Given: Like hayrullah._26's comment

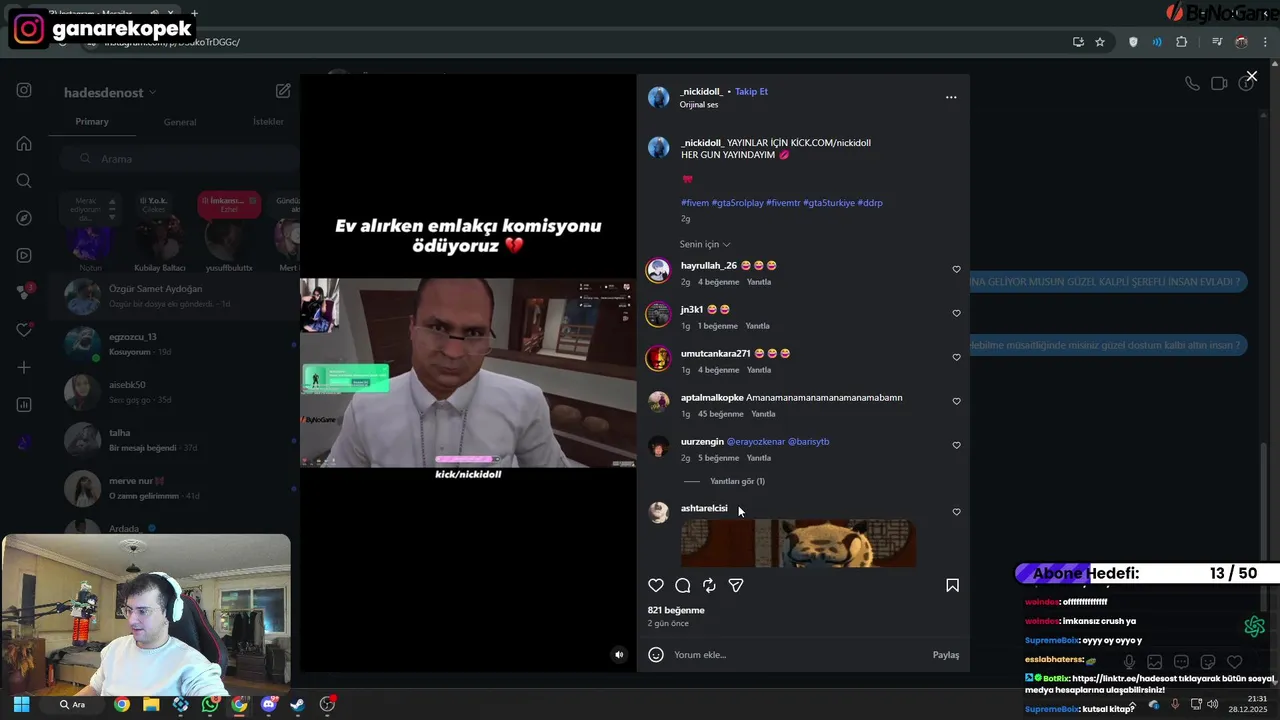Looking at the screenshot, I should click(x=956, y=269).
